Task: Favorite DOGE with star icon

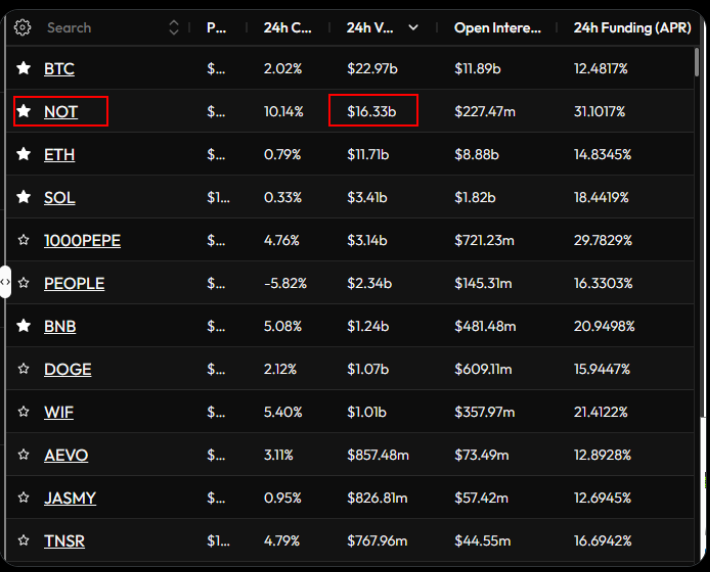Action: [x=24, y=370]
